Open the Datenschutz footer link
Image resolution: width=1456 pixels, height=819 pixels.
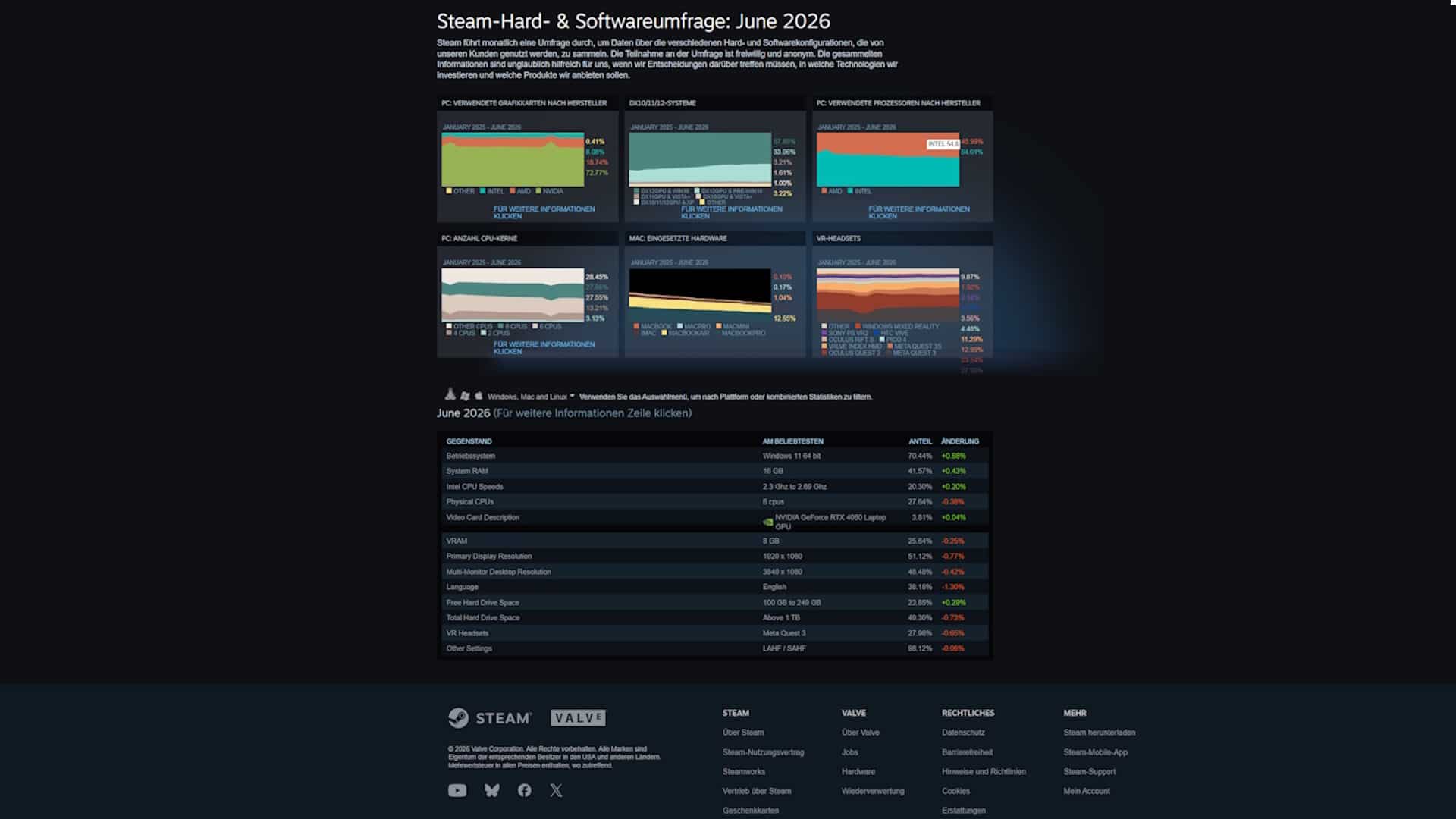pos(963,733)
